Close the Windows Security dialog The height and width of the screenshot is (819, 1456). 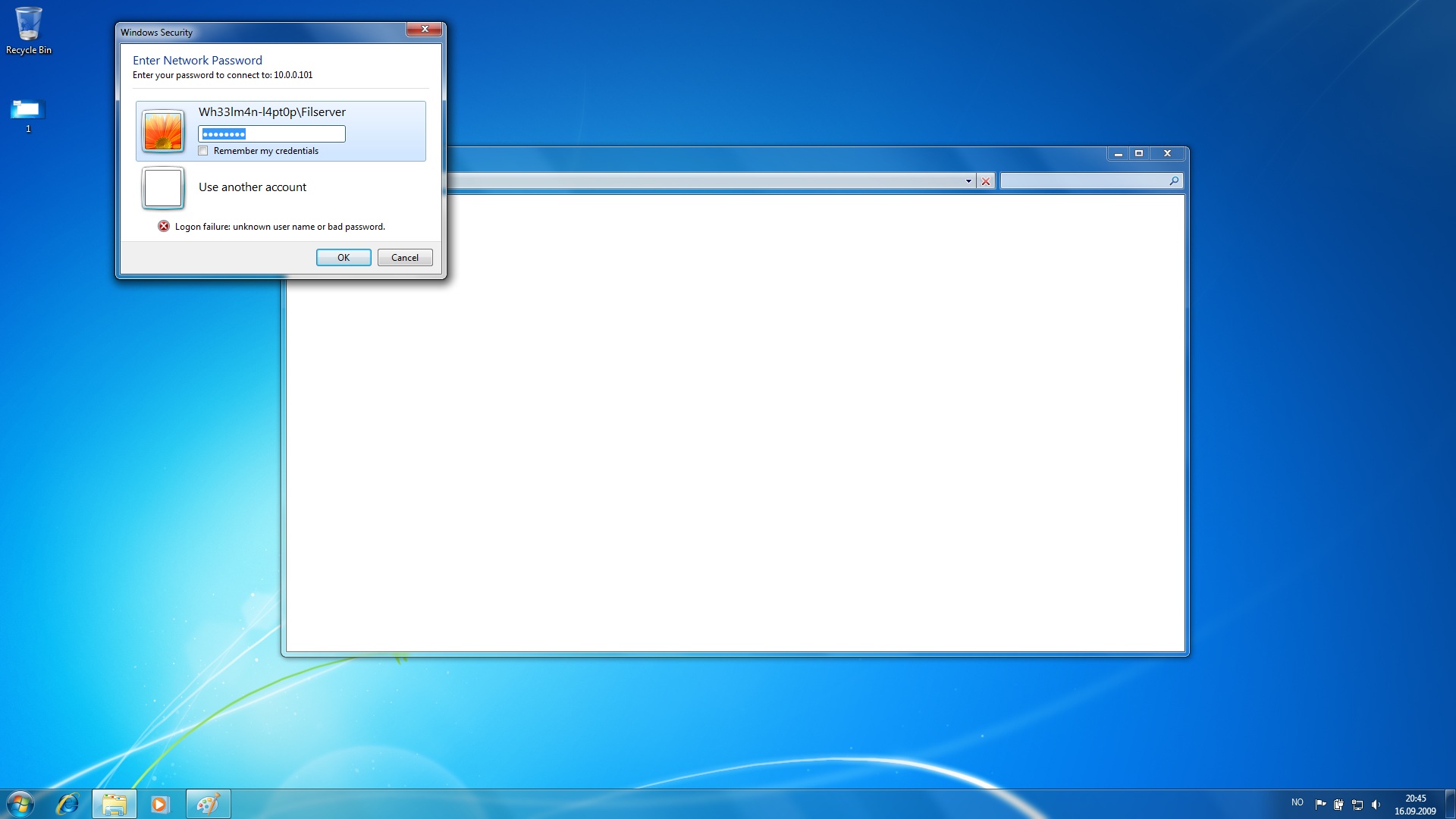coord(425,30)
